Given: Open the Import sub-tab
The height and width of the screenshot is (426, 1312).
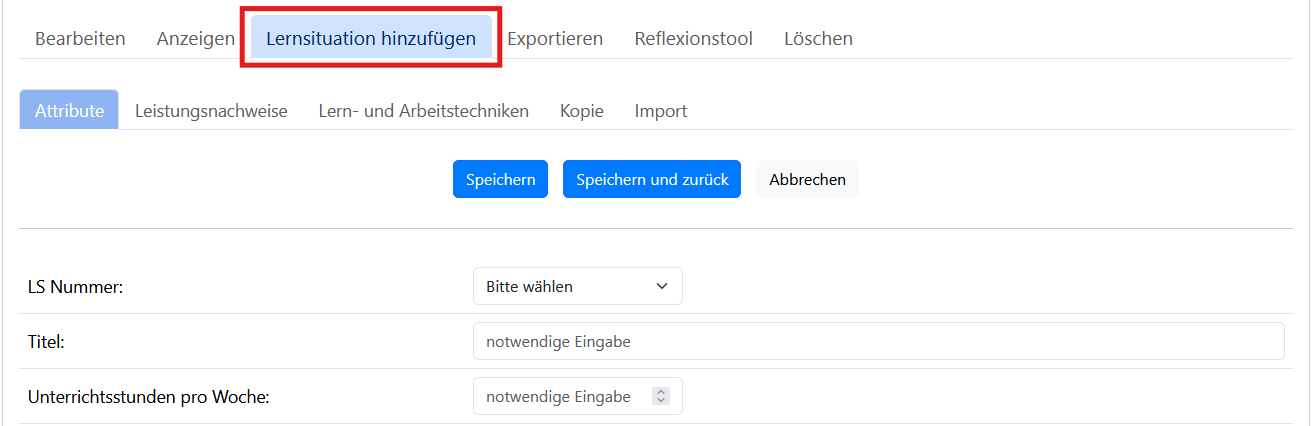Looking at the screenshot, I should 660,110.
